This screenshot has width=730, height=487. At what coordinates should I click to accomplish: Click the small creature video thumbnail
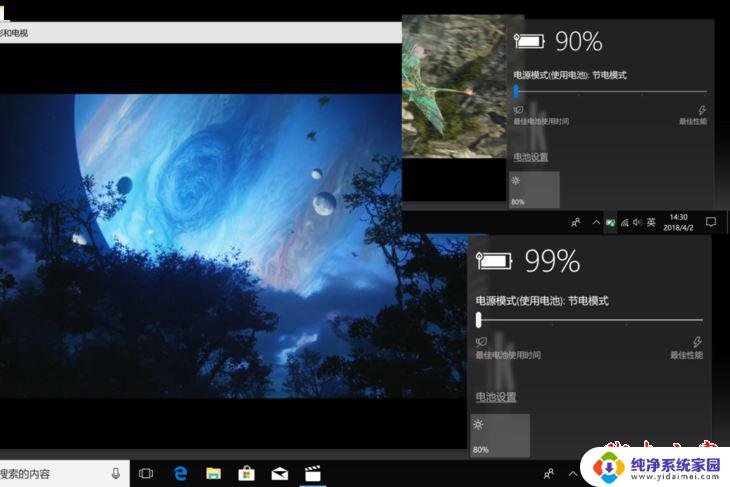coord(454,86)
